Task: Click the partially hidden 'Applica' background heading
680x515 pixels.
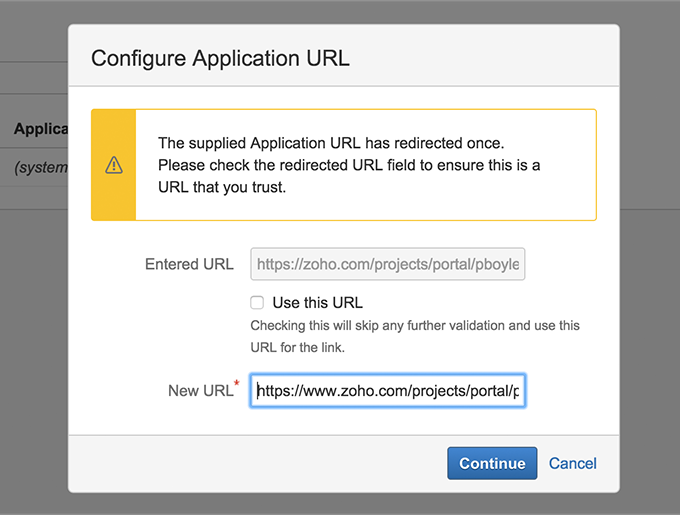Action: [40, 129]
